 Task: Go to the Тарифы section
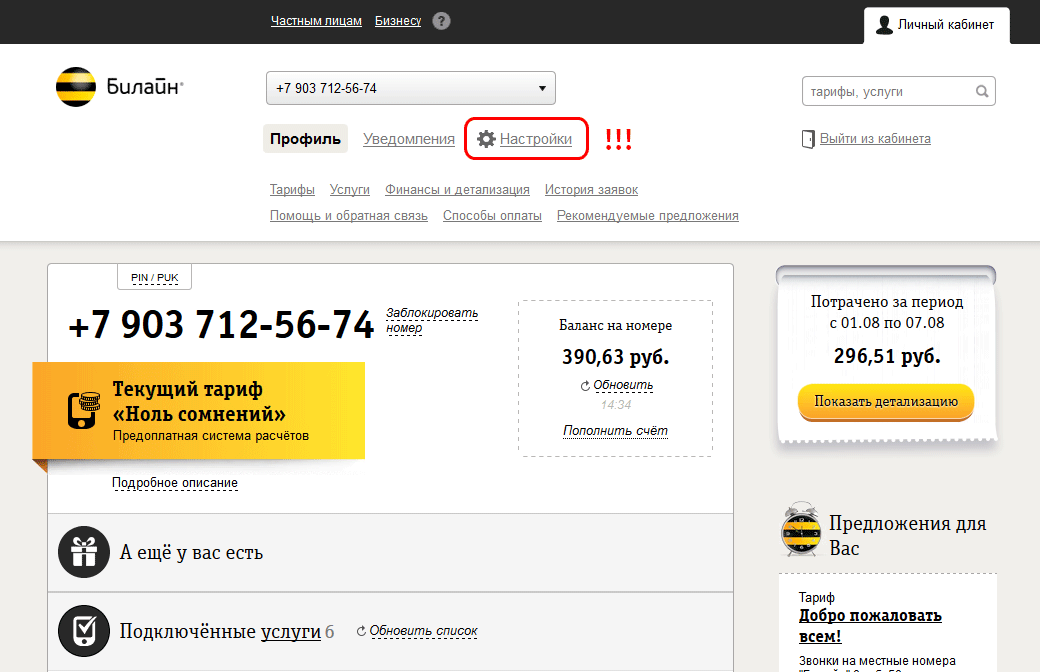[x=292, y=190]
